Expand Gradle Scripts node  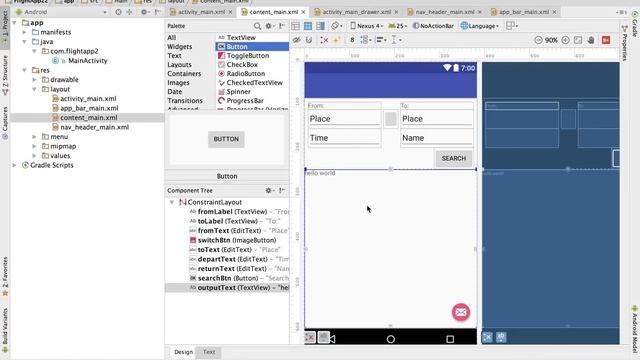pyautogui.click(x=15, y=165)
